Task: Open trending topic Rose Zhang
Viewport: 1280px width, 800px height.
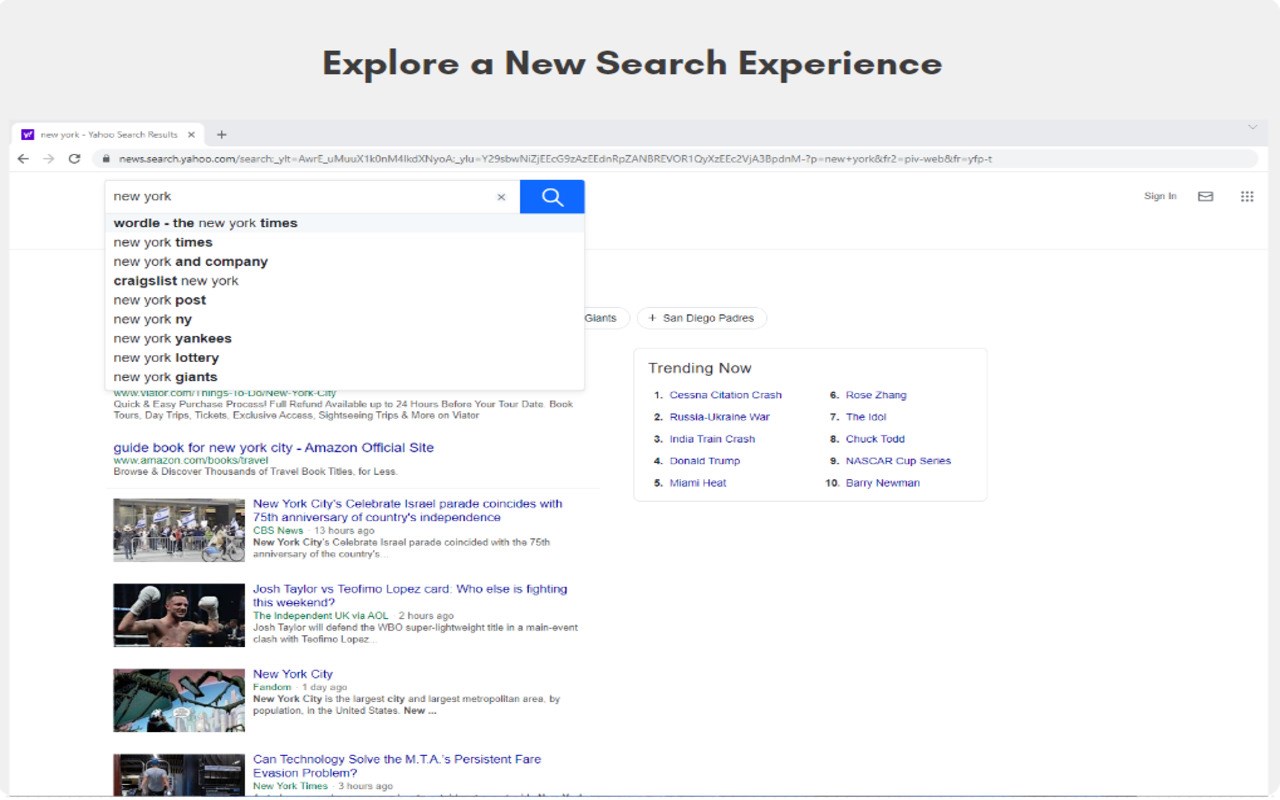Action: (x=876, y=395)
